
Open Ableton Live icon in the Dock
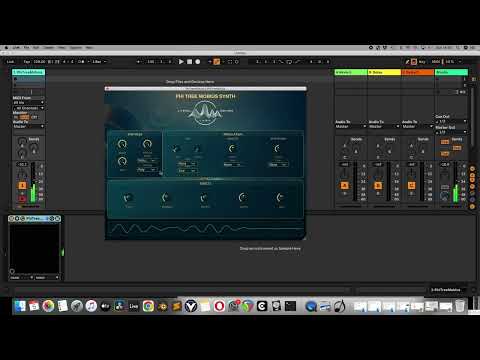pos(134,306)
